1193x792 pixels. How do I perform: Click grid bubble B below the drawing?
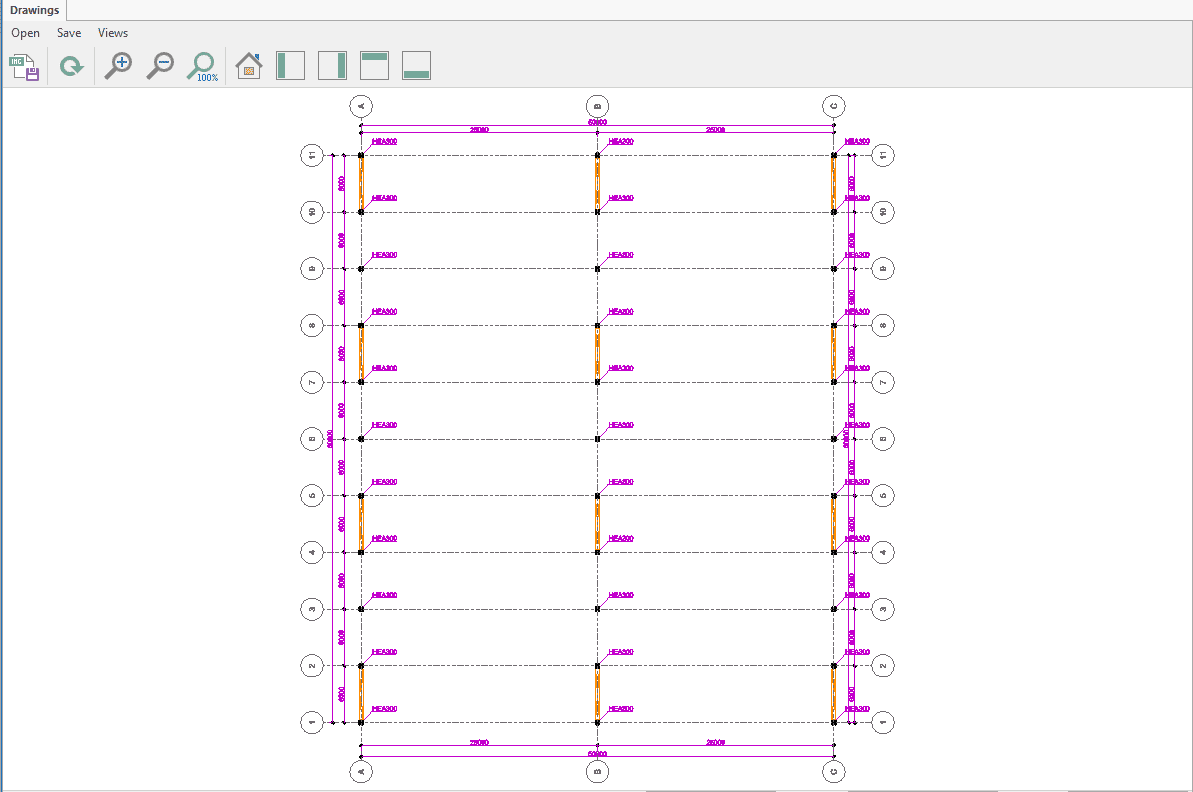597,771
